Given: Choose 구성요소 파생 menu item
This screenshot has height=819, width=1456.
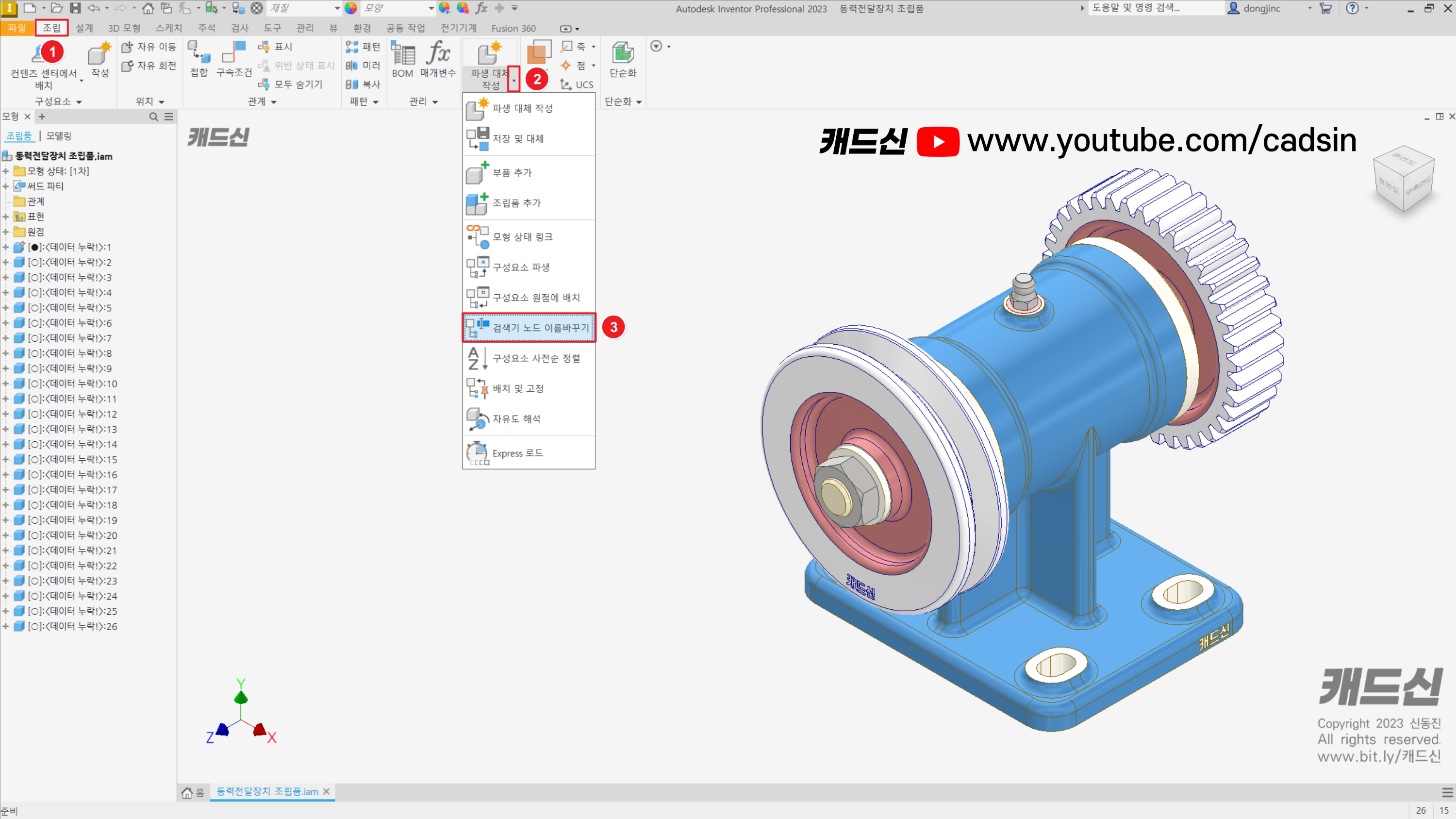Looking at the screenshot, I should pyautogui.click(x=529, y=267).
